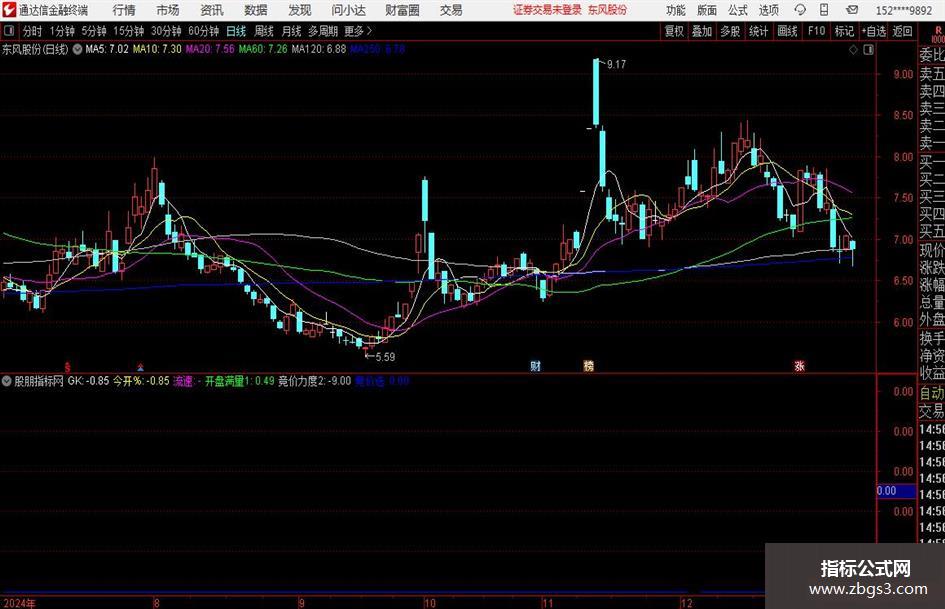This screenshot has width=945, height=609.
Task: Switch to 1分钟 period tab
Action: (62, 31)
